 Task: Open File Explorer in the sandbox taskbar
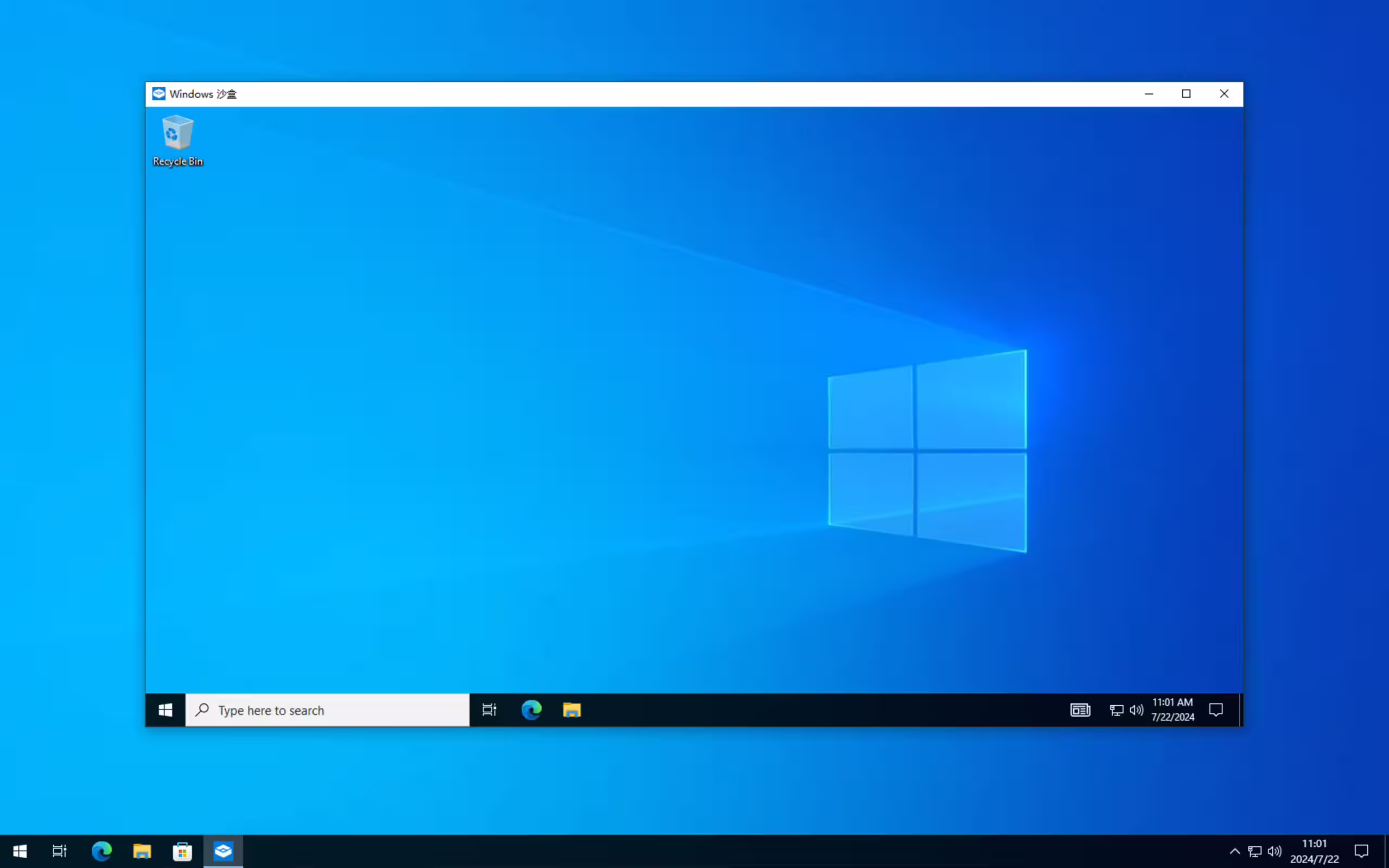[572, 710]
